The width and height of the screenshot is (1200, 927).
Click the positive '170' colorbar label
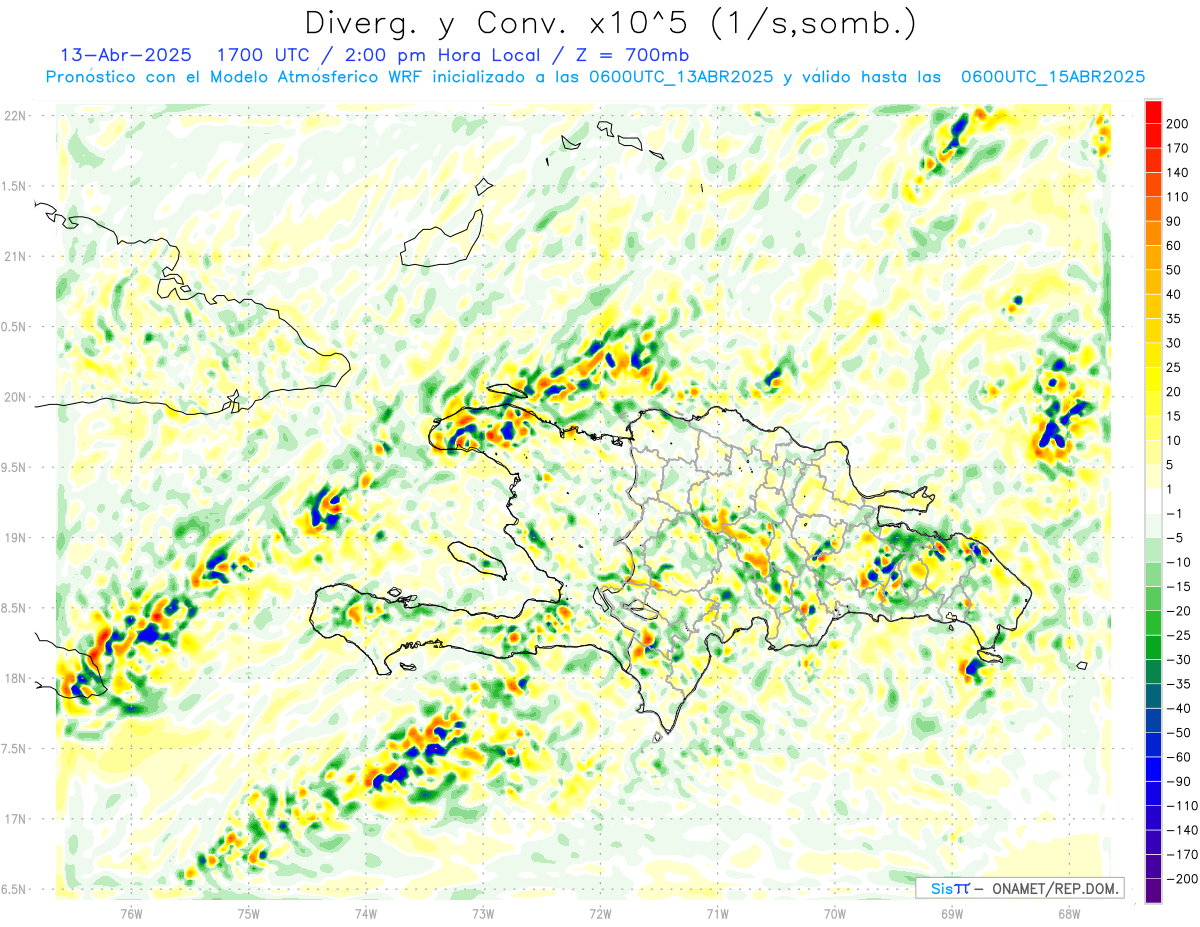click(1177, 148)
